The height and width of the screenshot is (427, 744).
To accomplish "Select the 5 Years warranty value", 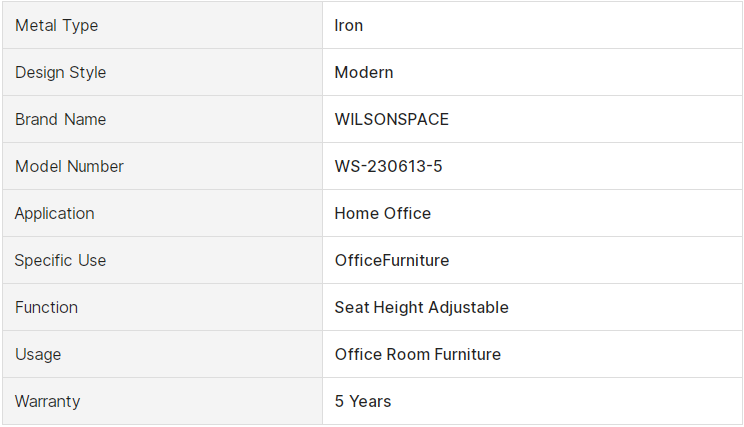I will (x=363, y=401).
